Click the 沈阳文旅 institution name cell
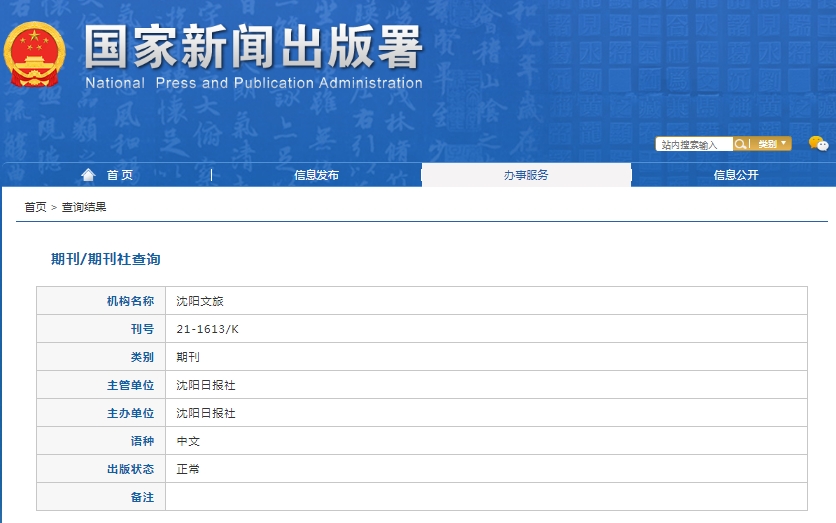 coord(194,301)
